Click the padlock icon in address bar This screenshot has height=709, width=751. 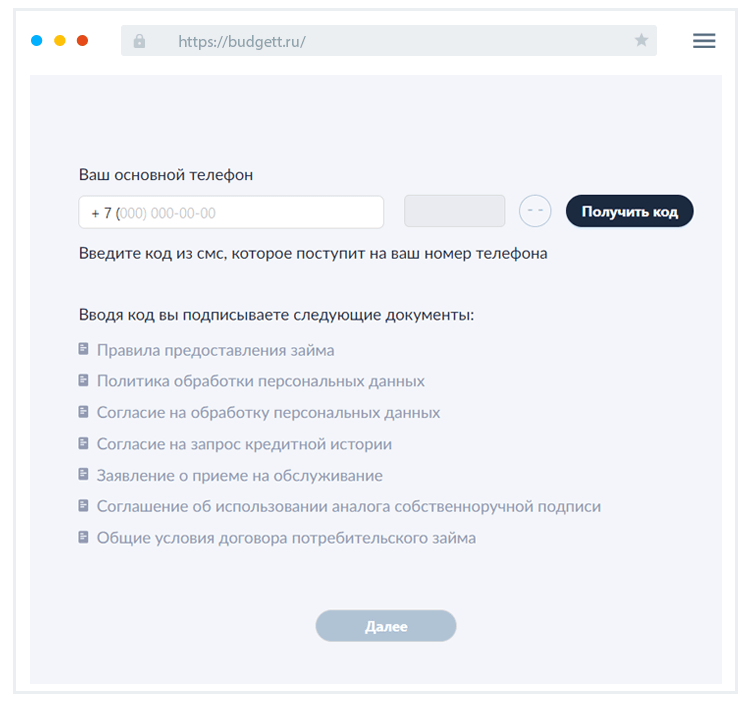(139, 41)
